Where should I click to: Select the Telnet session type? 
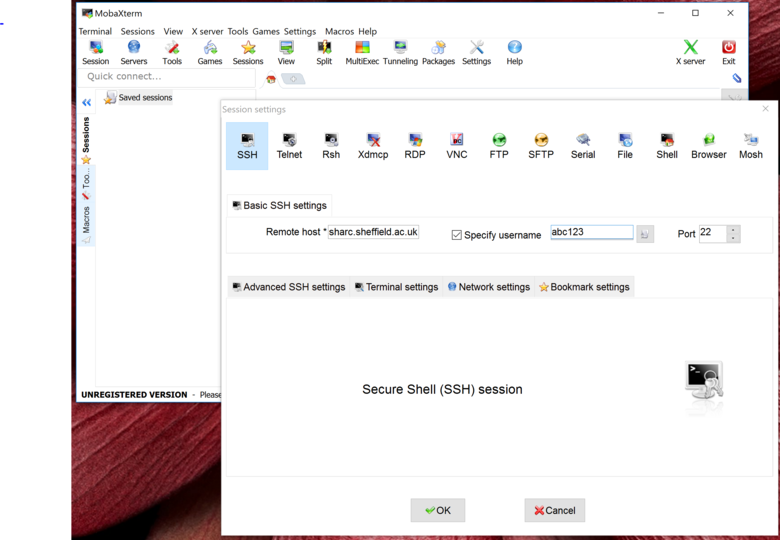[289, 146]
